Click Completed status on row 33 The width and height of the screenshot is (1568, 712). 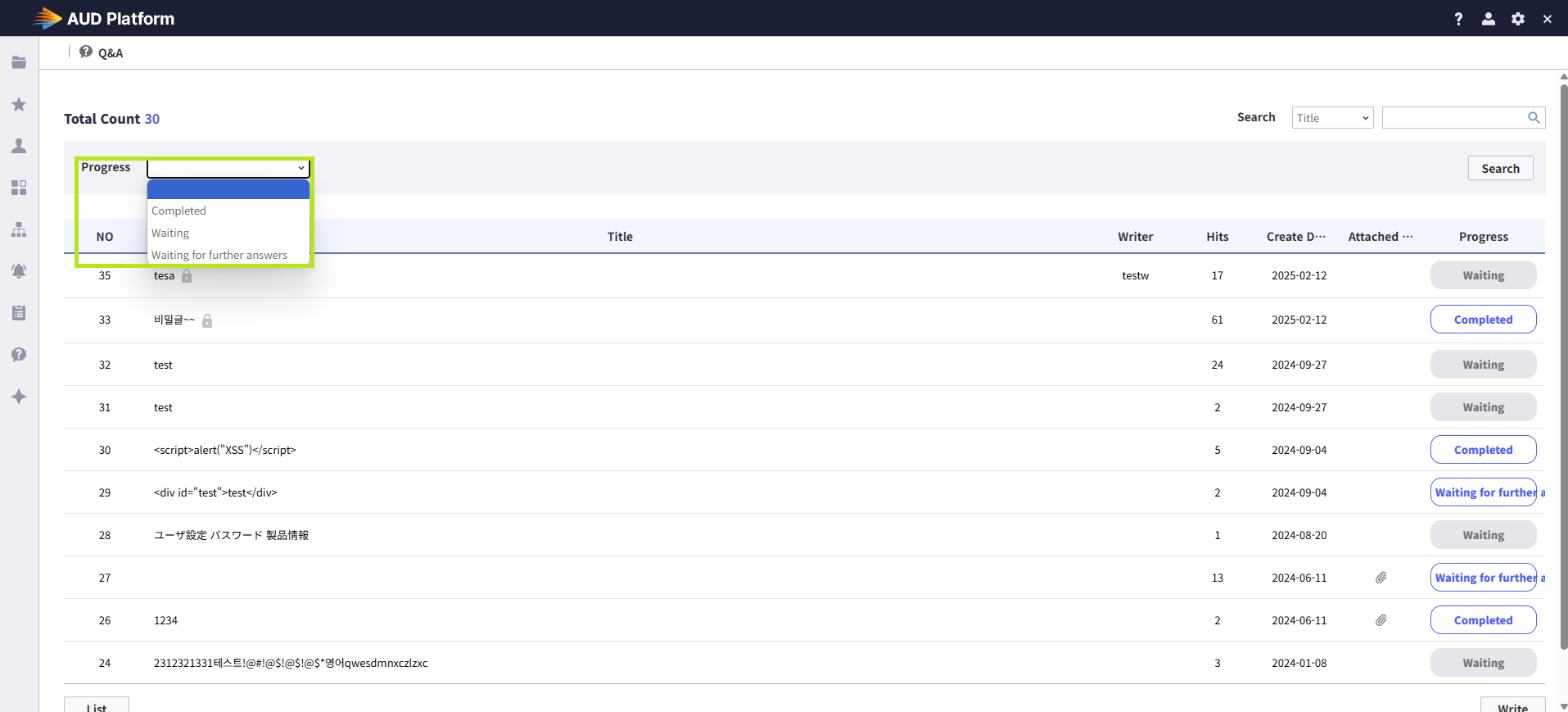coord(1483,320)
